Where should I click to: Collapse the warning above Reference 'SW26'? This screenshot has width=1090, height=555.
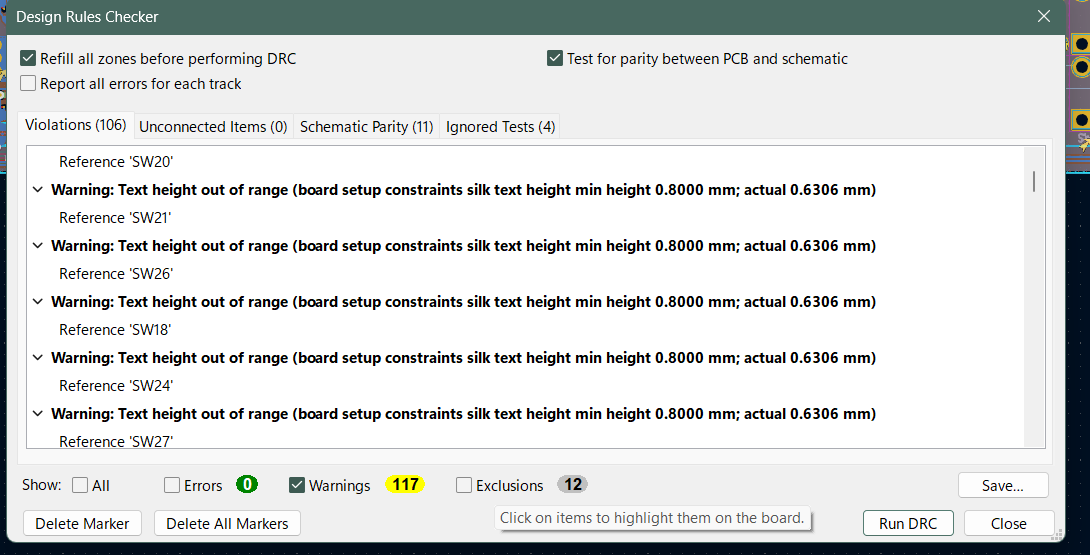pyautogui.click(x=38, y=246)
